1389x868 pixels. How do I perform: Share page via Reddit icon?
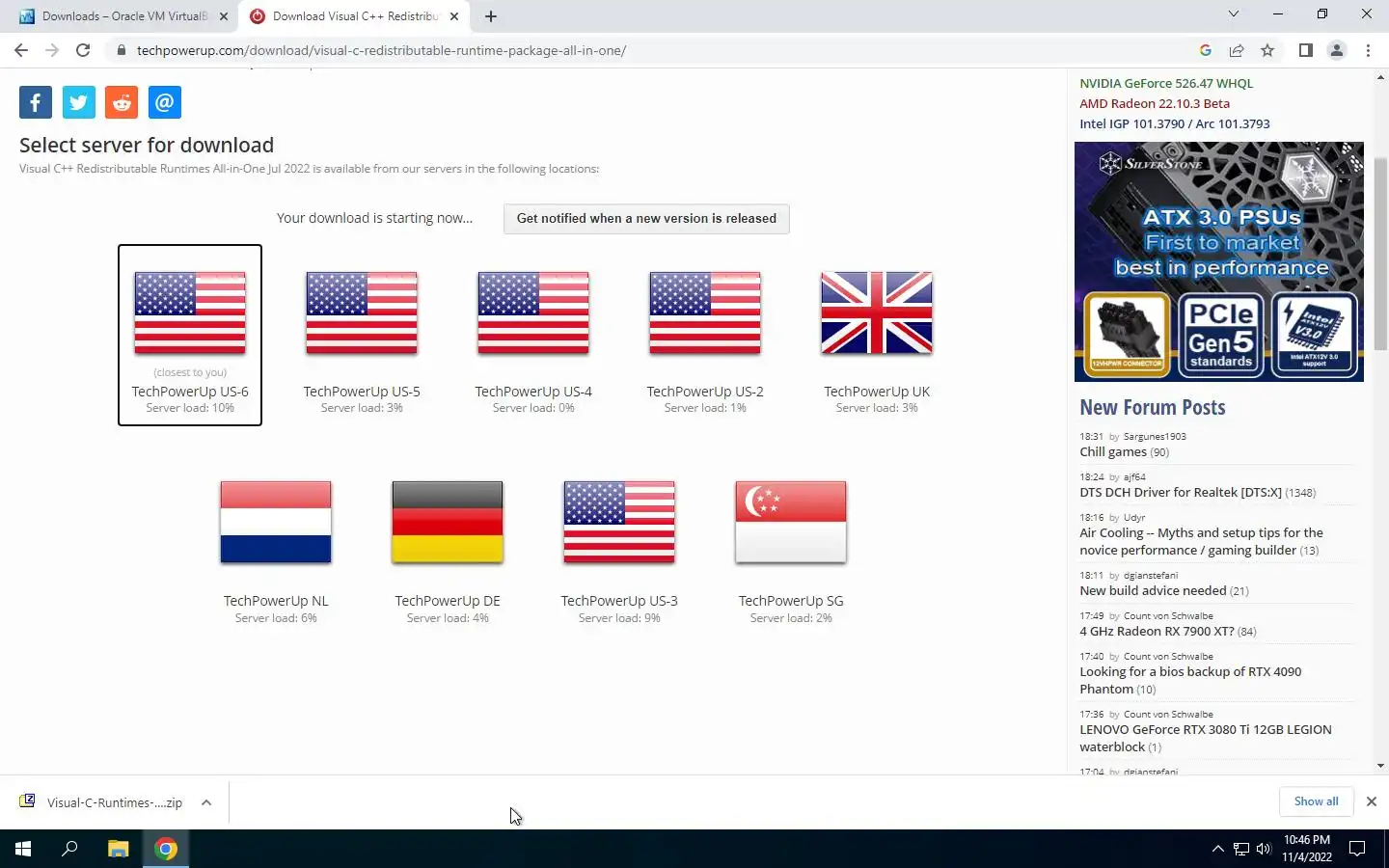(x=122, y=102)
